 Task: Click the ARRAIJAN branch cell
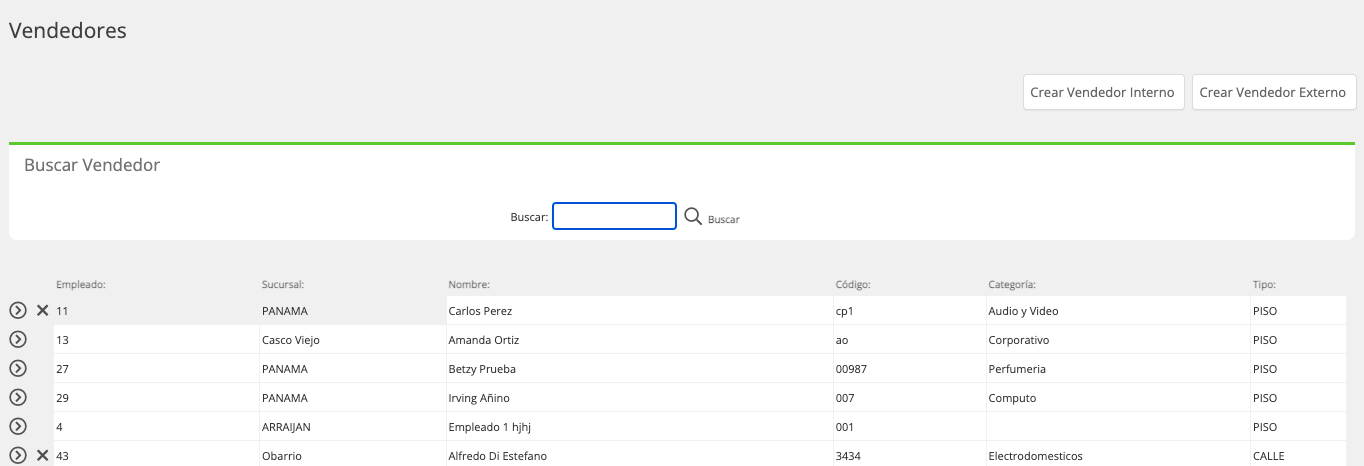(x=351, y=427)
